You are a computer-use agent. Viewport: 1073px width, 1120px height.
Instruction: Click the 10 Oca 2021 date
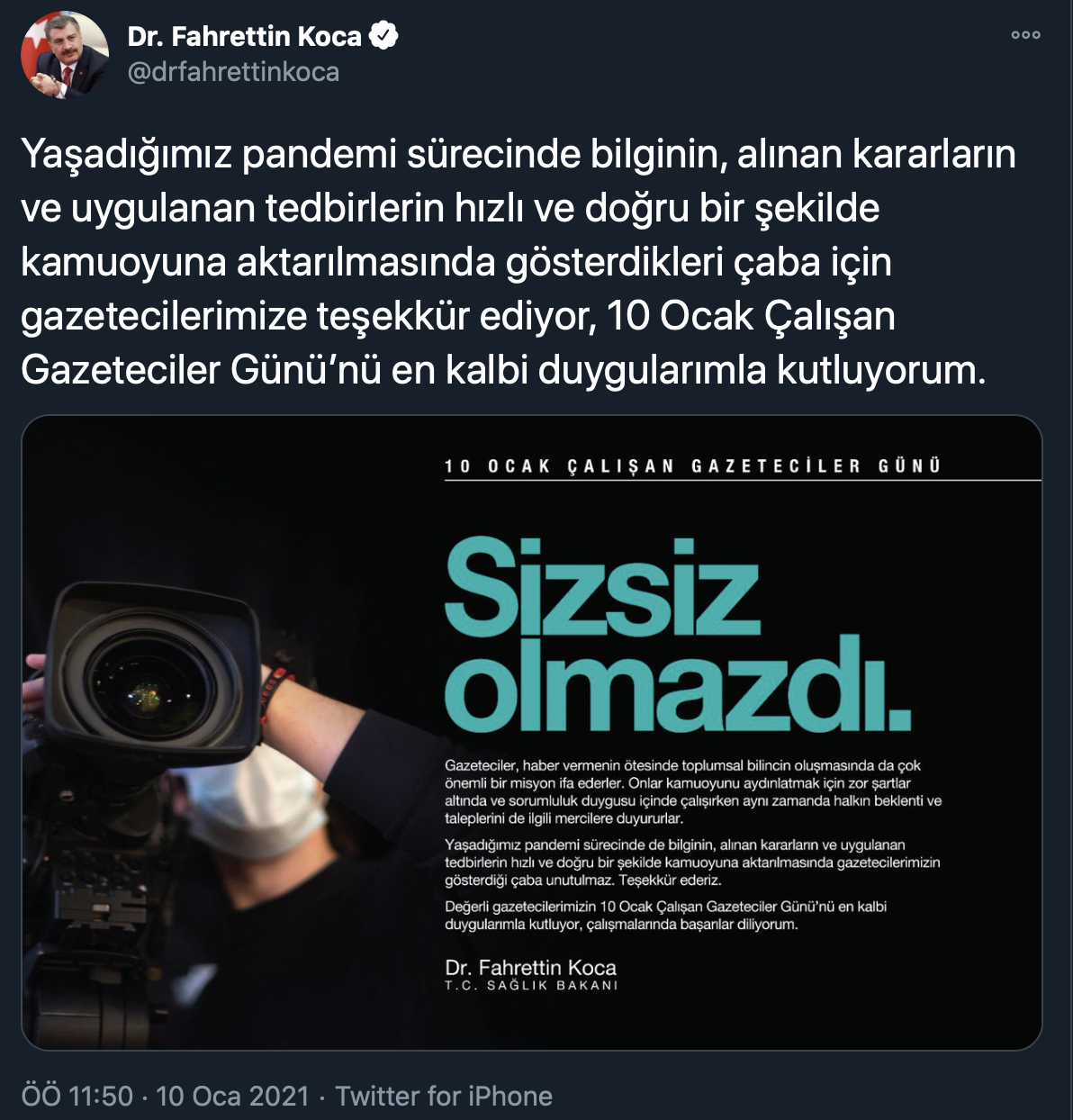(x=232, y=1096)
